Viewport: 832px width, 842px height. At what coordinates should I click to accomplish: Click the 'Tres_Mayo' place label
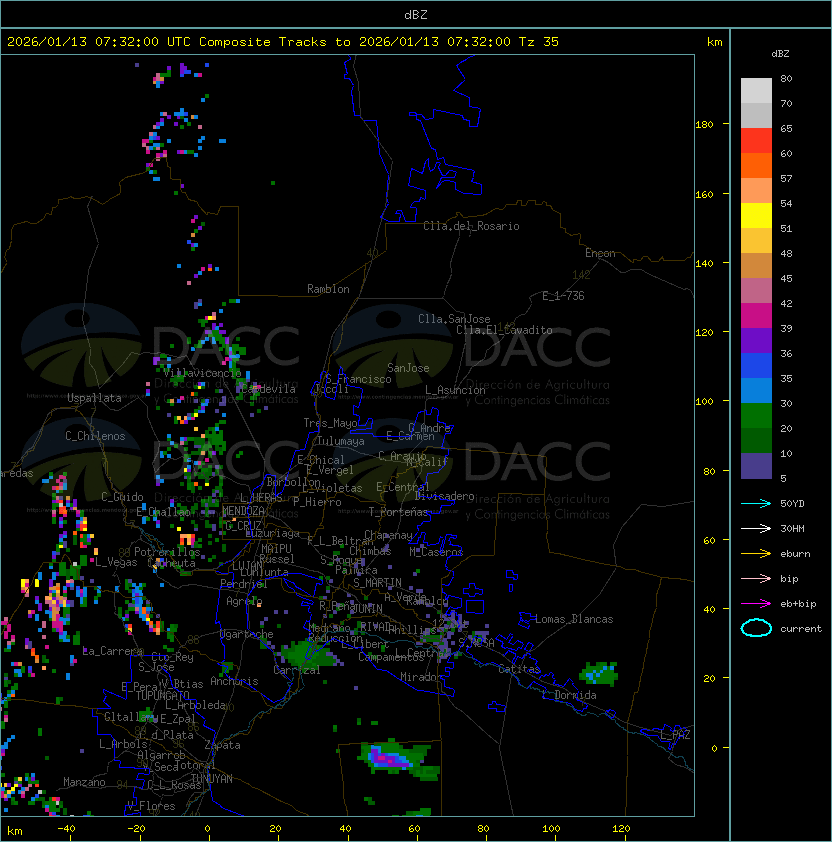tap(330, 423)
